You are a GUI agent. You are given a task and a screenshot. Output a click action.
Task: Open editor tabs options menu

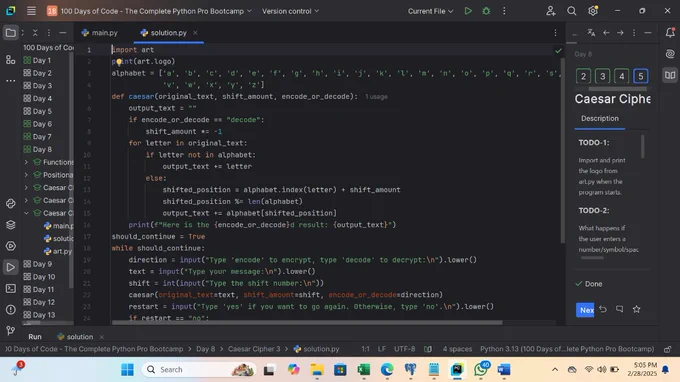click(555, 33)
